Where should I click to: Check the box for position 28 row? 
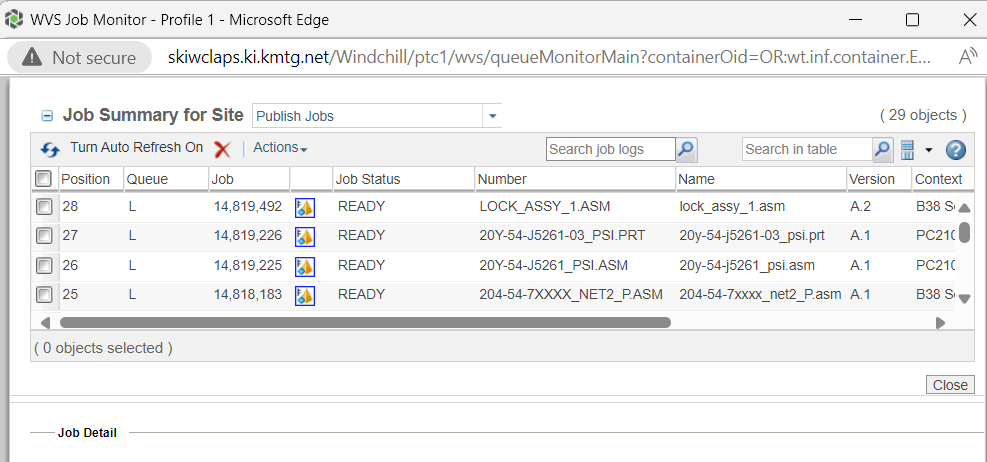[x=44, y=207]
